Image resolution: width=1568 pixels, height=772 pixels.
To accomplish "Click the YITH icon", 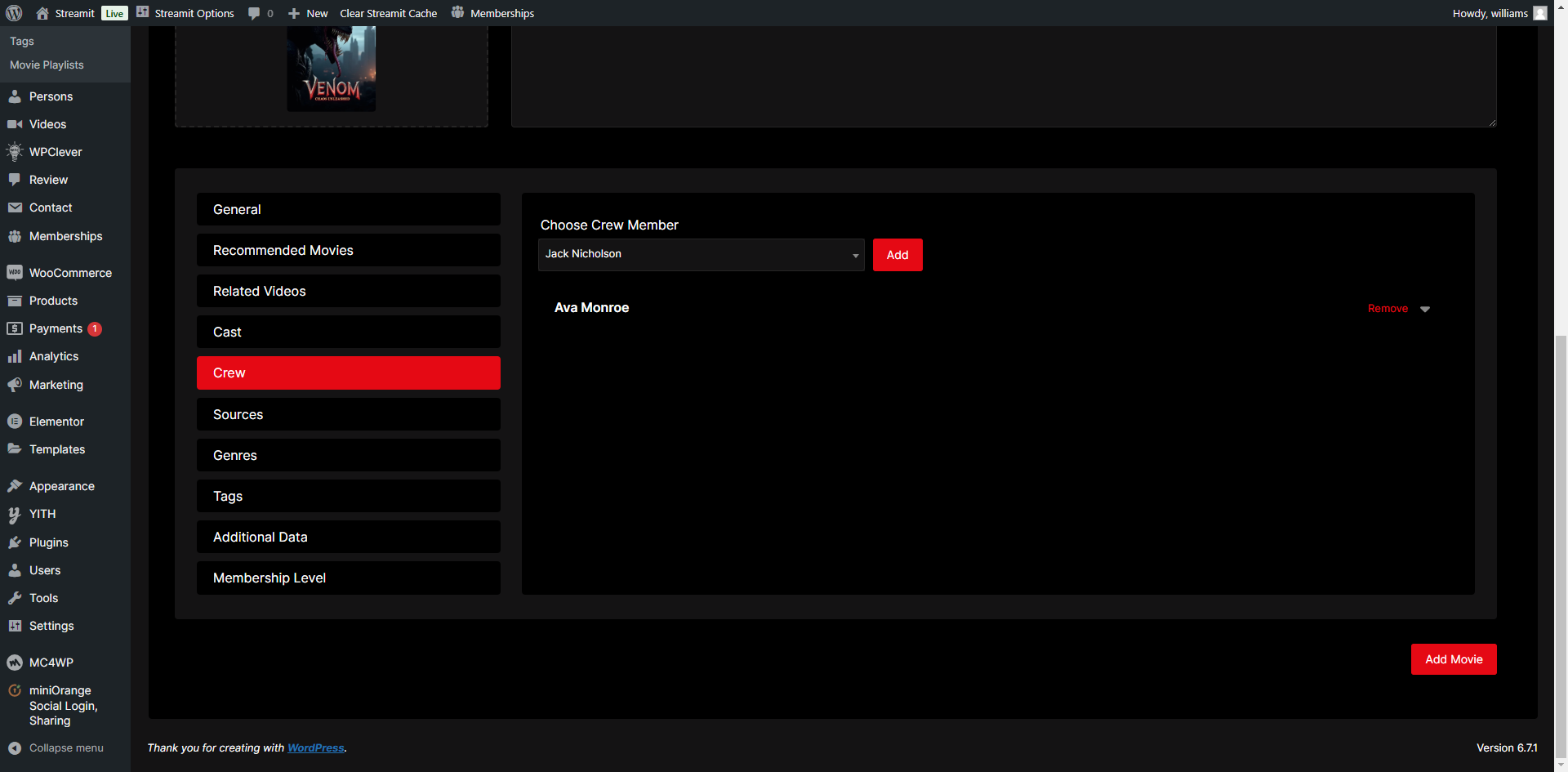I will click(15, 515).
